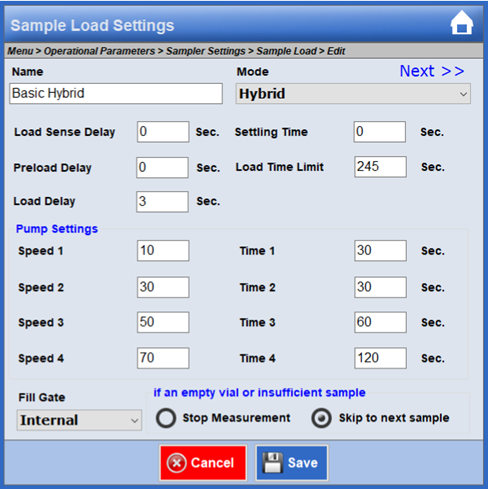Click the Settling Time input field
The width and height of the screenshot is (488, 489).
pos(380,132)
